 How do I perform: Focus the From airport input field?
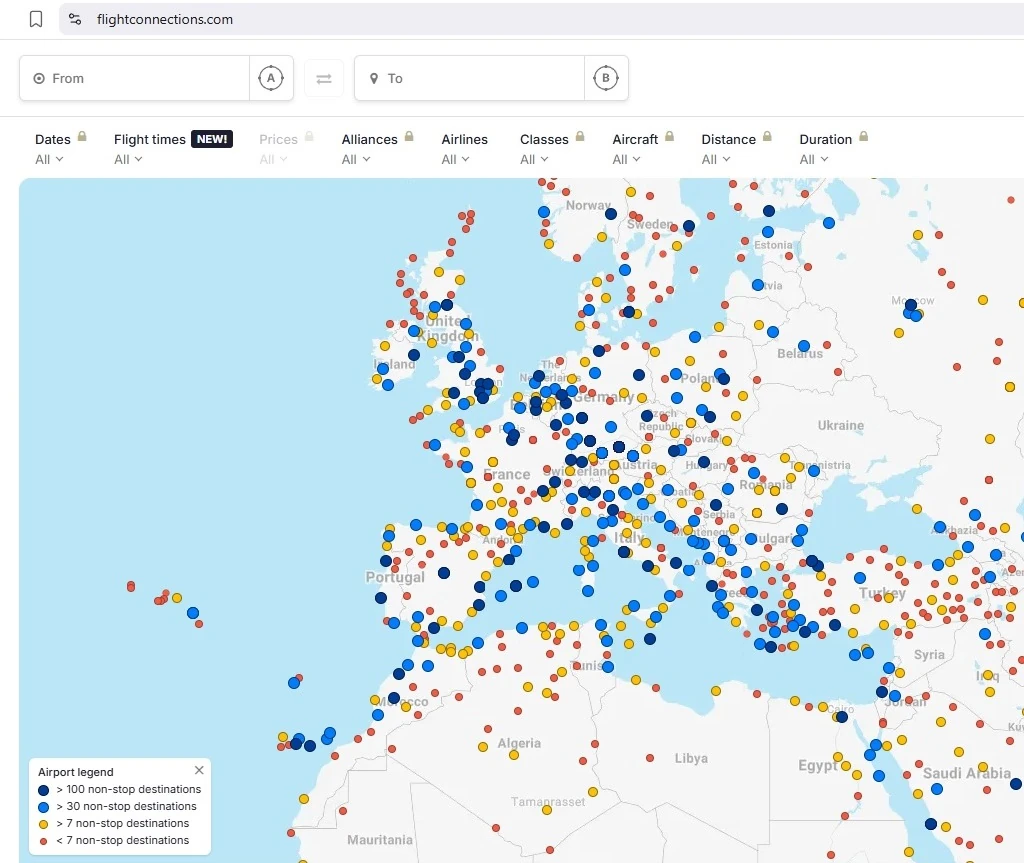tap(135, 78)
